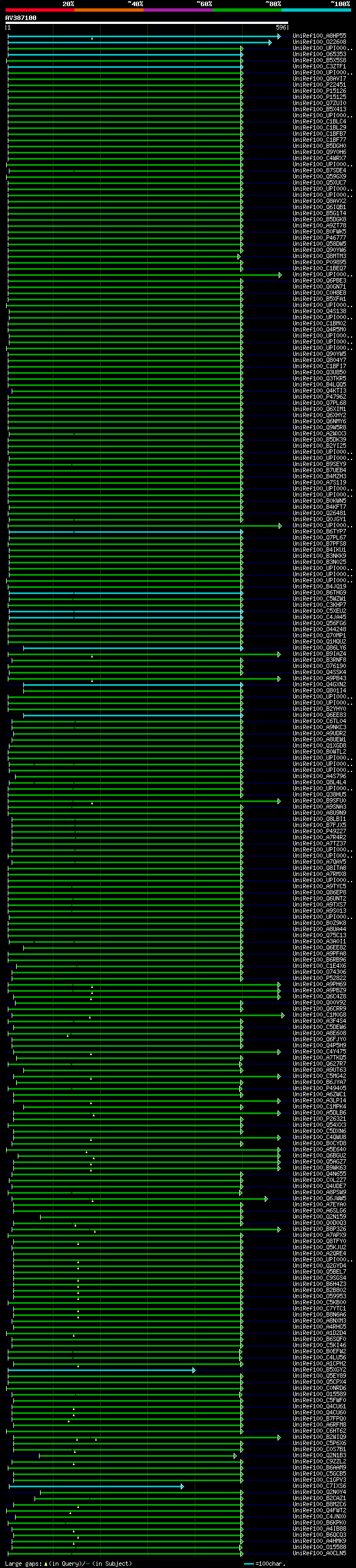Select hit UniRef100_C6TL04
The height and width of the screenshot is (1568, 356).
tap(319, 721)
